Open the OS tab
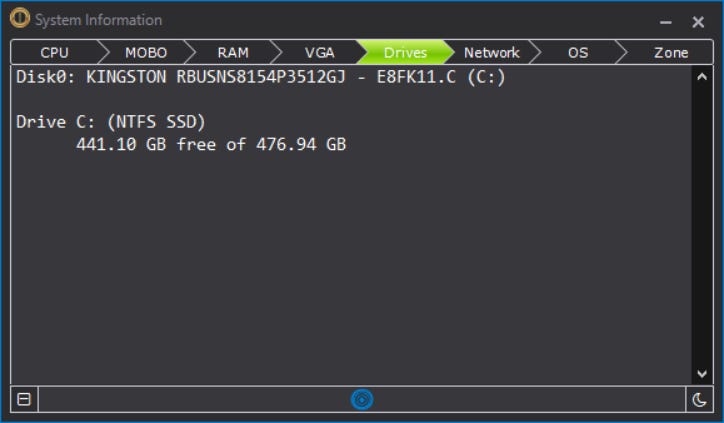The width and height of the screenshot is (724, 423). 578,52
